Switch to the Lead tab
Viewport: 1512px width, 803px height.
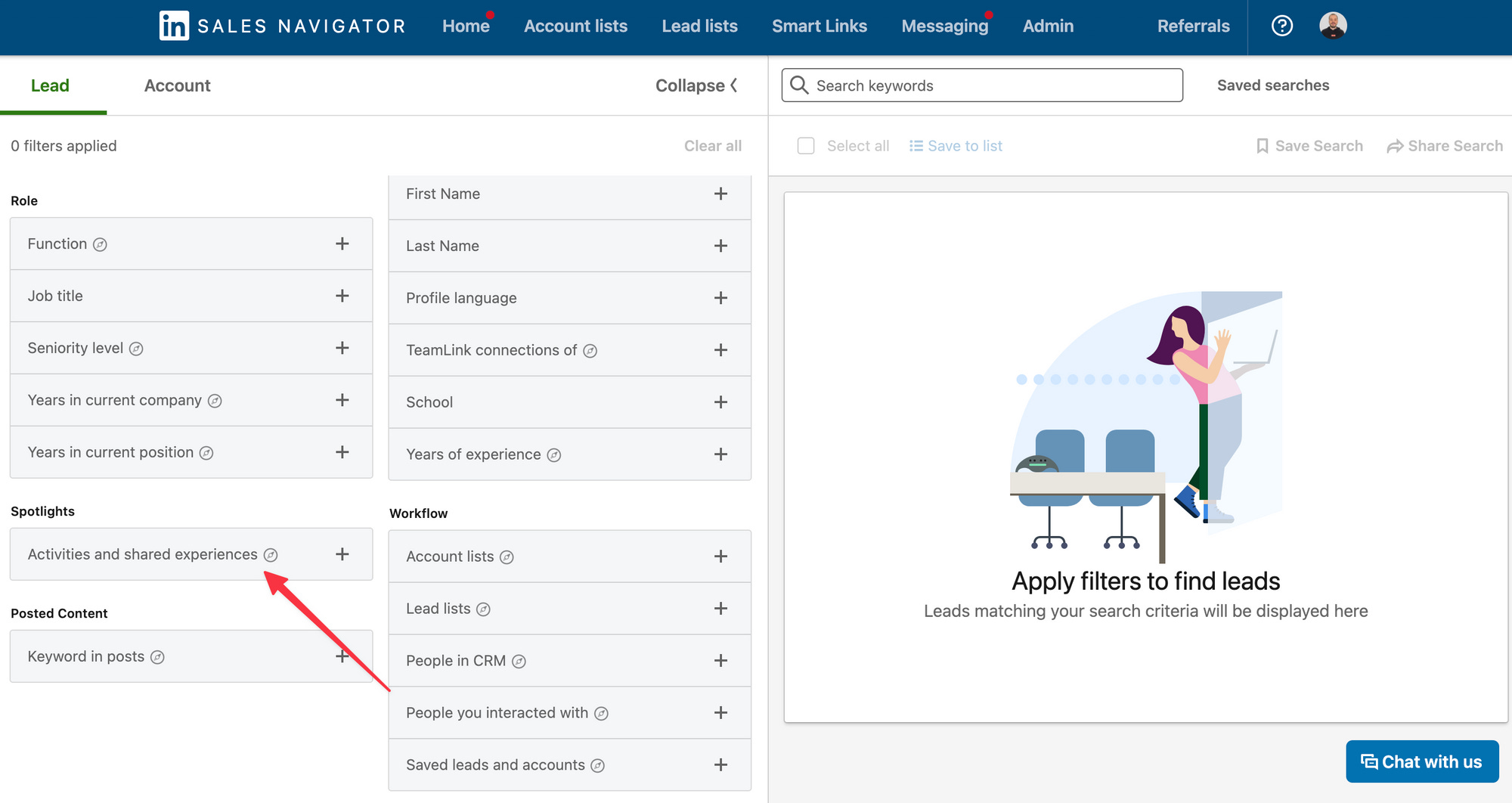click(50, 85)
